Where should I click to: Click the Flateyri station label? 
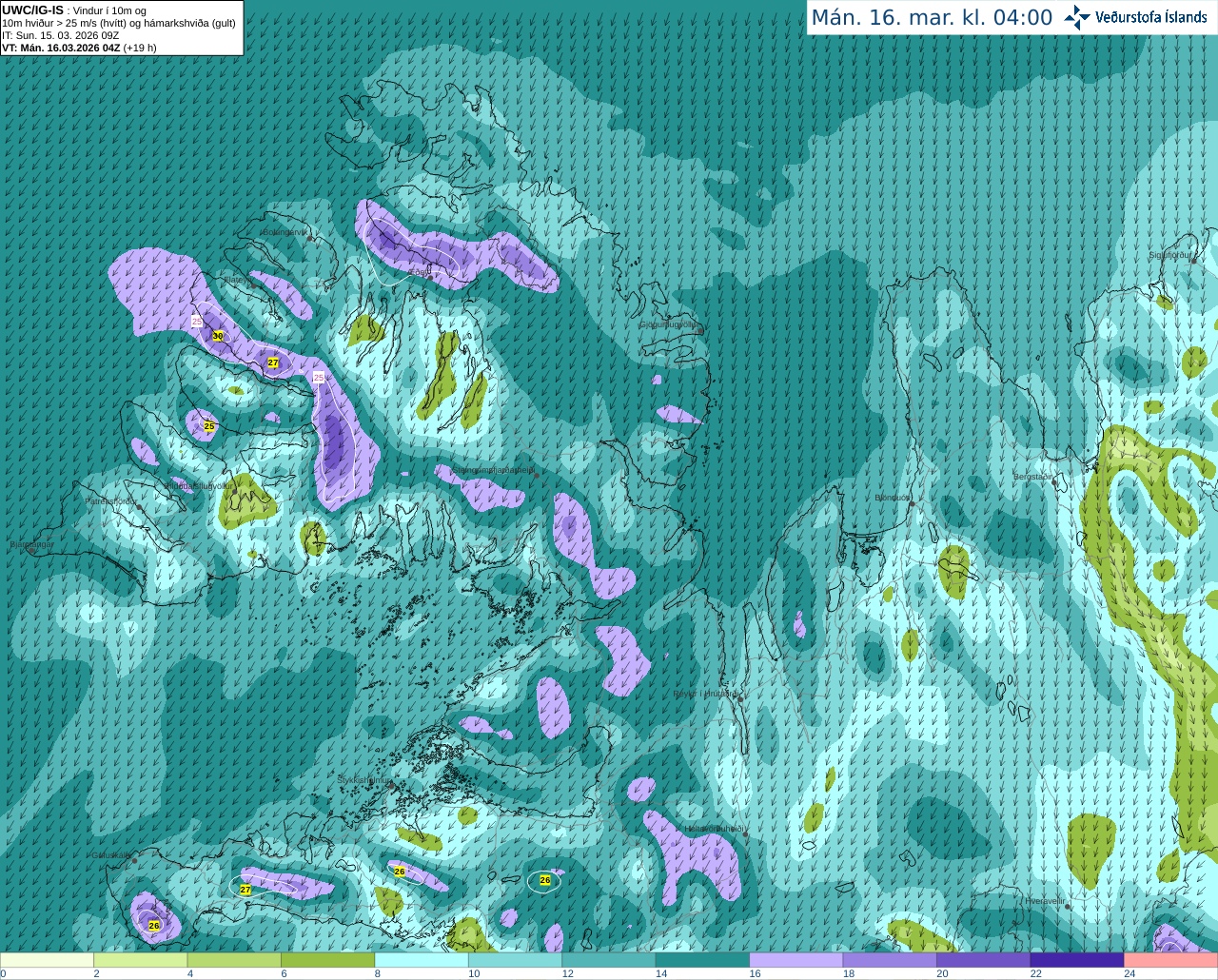(237, 280)
